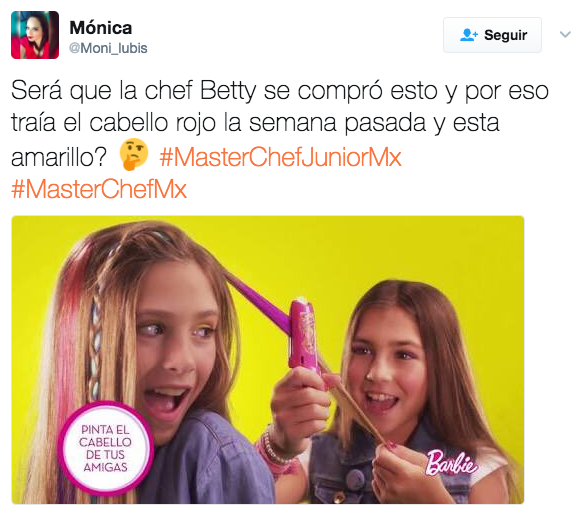Open Mónica's profile avatar
The height and width of the screenshot is (512, 582).
(35, 35)
